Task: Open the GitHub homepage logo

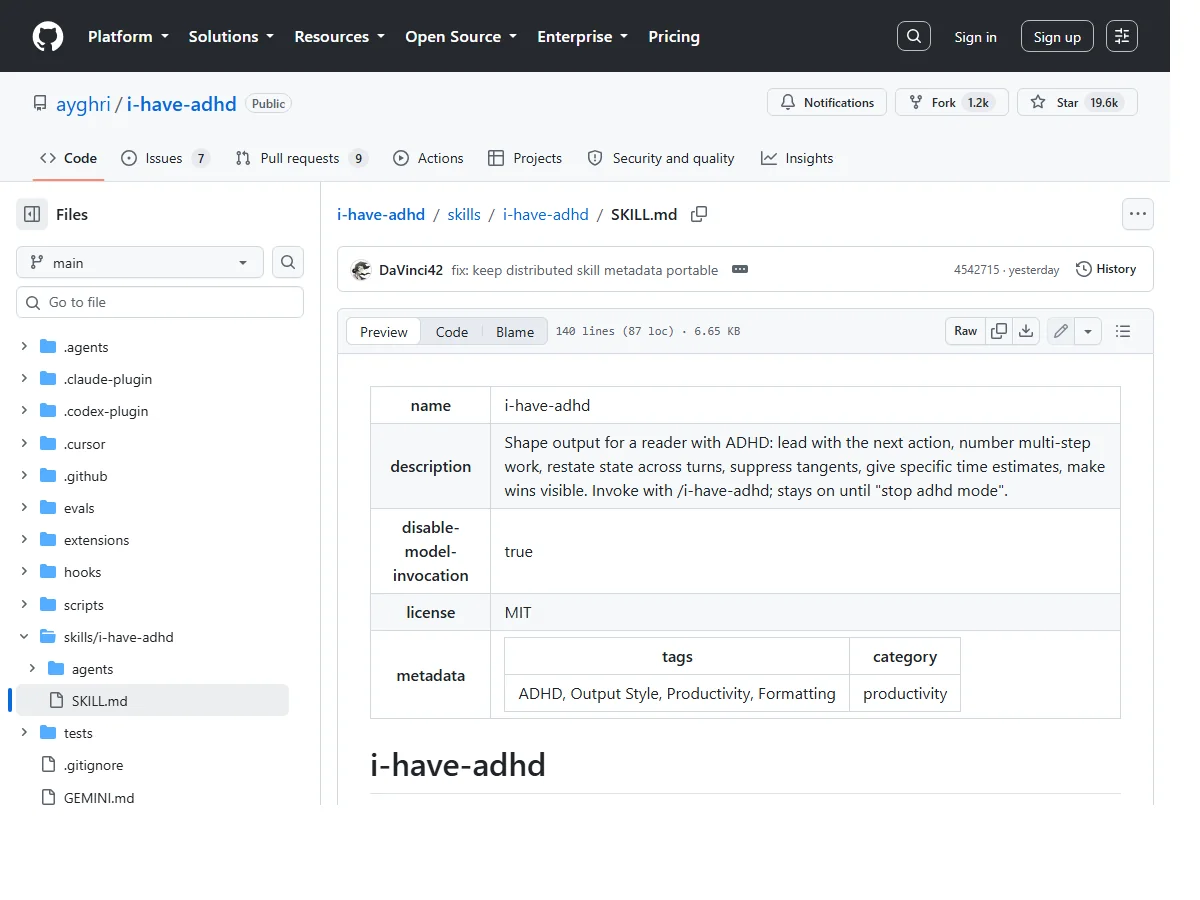Action: click(48, 36)
